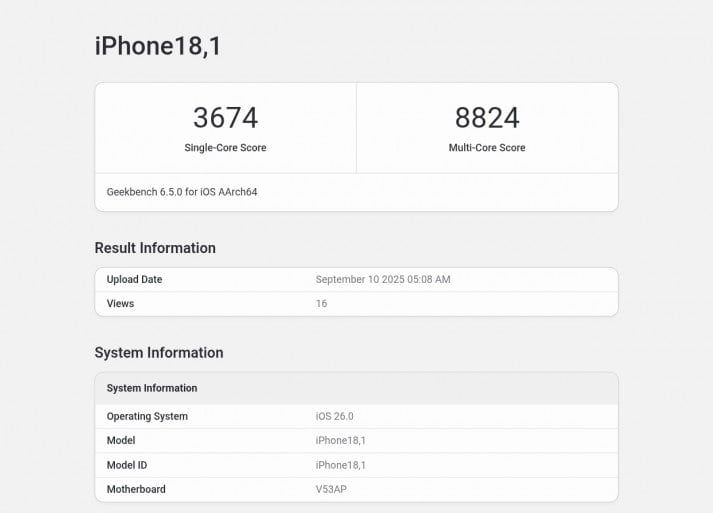713x513 pixels.
Task: Click Geekbench 6.5.0 for iOS AArch64 text
Action: pyautogui.click(x=182, y=192)
